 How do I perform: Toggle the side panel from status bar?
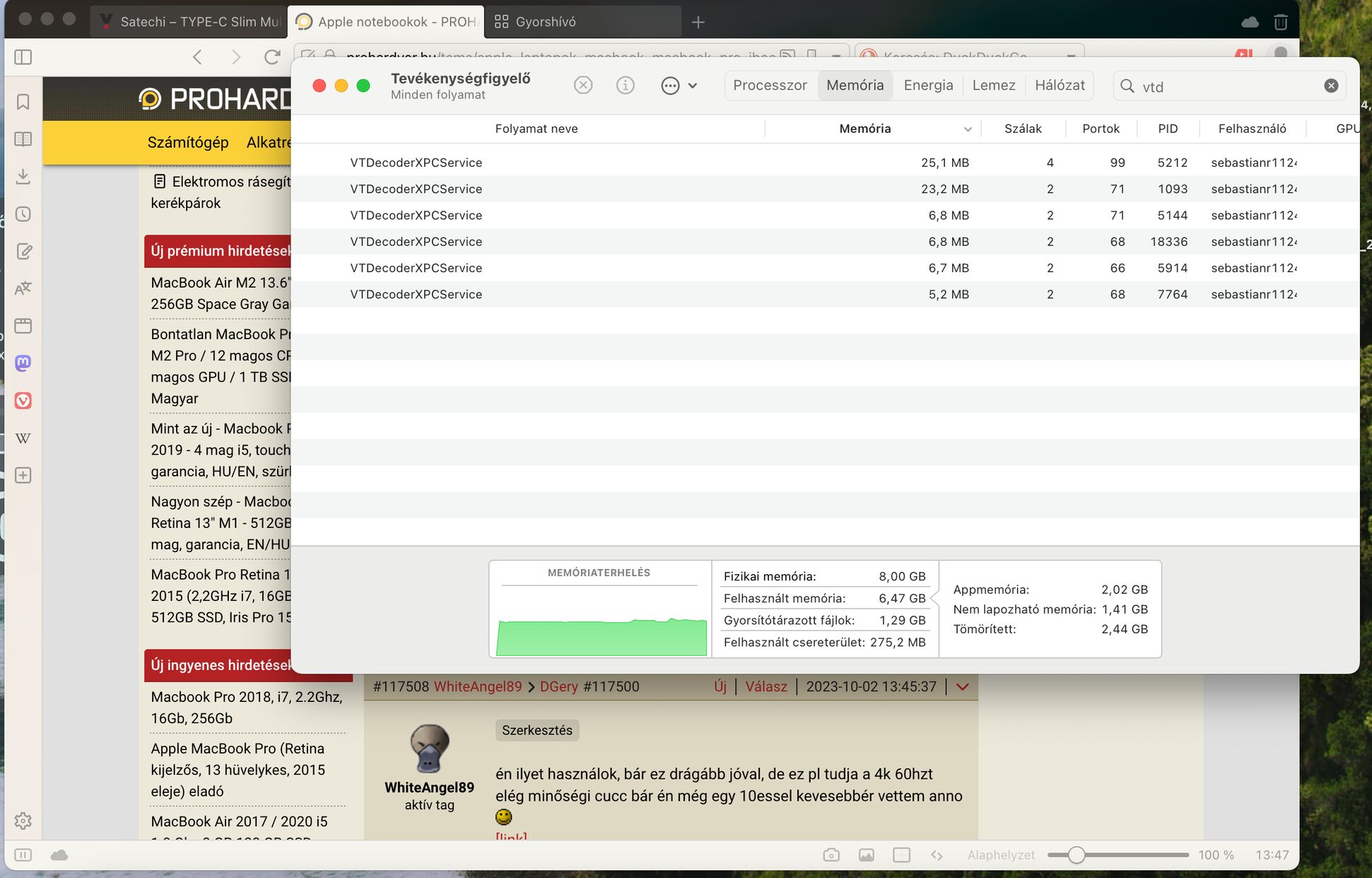tap(23, 855)
